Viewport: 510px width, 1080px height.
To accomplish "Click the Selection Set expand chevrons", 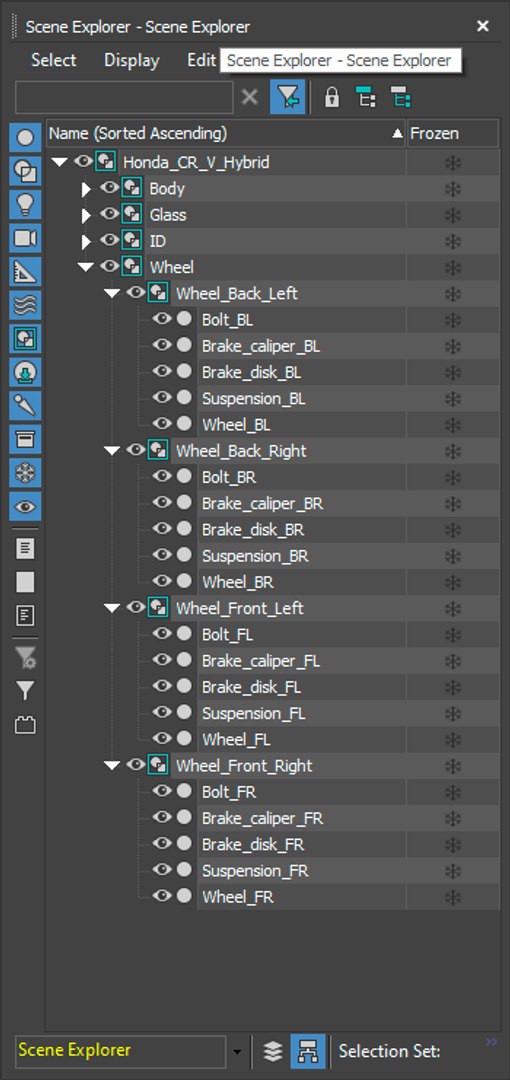I will [x=491, y=1042].
